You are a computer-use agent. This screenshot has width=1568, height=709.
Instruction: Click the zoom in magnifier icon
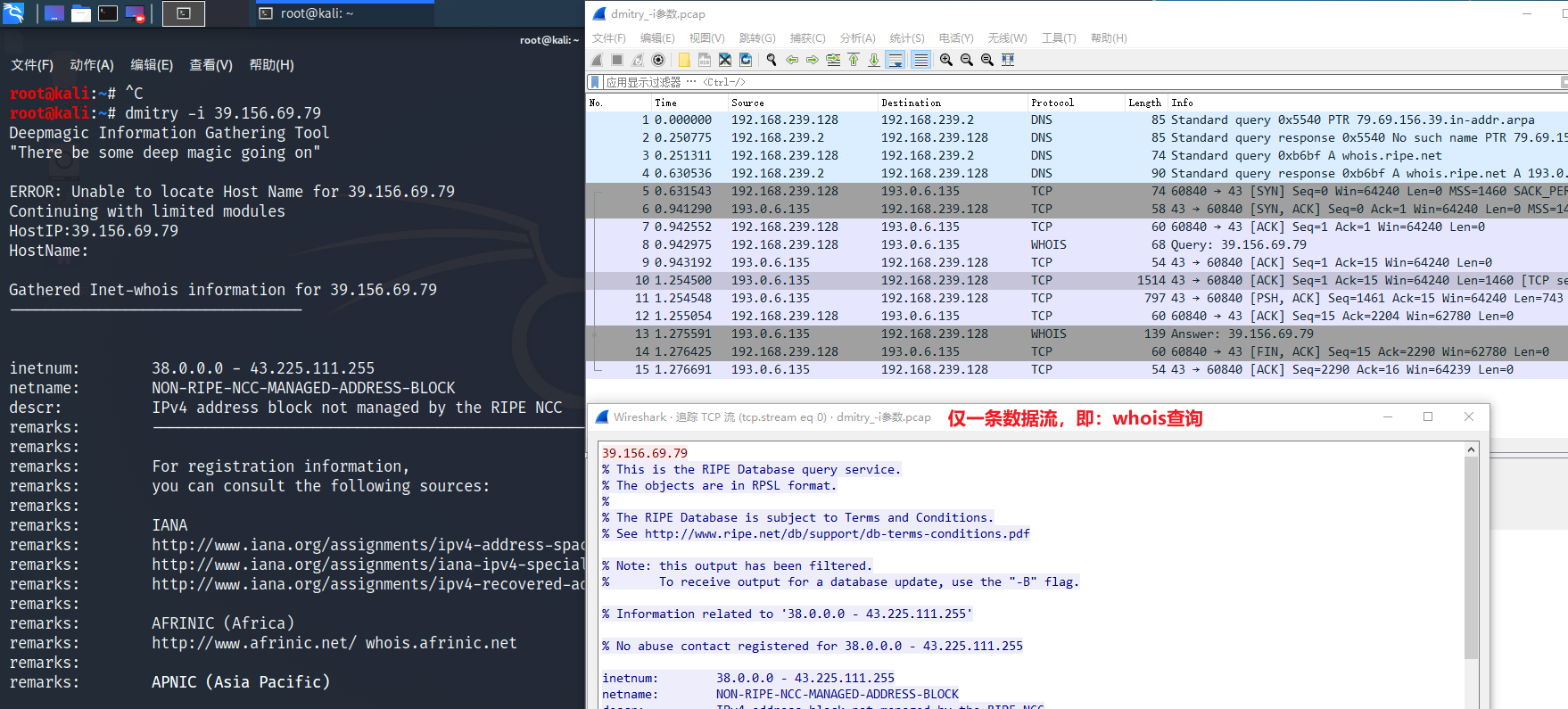[x=946, y=60]
